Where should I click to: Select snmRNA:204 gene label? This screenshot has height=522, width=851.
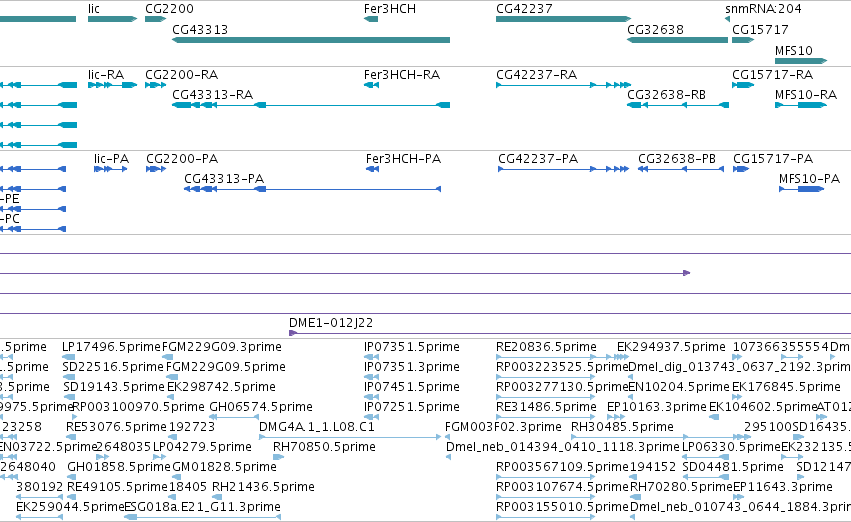click(x=763, y=9)
